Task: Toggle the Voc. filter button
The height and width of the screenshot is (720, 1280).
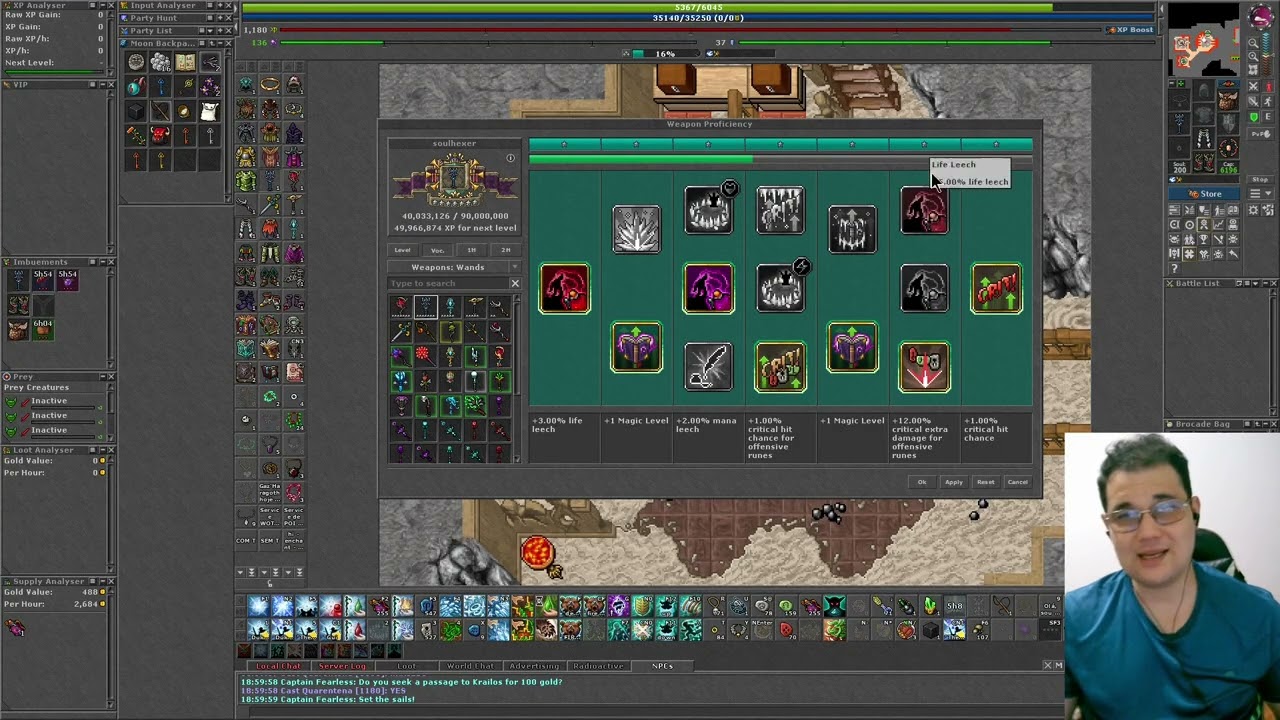Action: coord(437,250)
